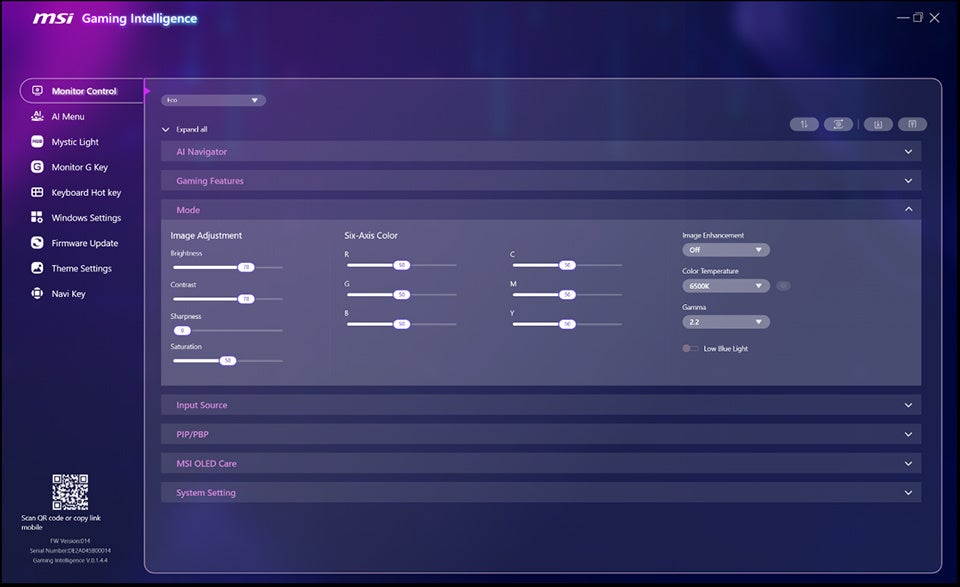Go to Firmware Update via its sidebar icon
960x587 pixels.
click(84, 242)
